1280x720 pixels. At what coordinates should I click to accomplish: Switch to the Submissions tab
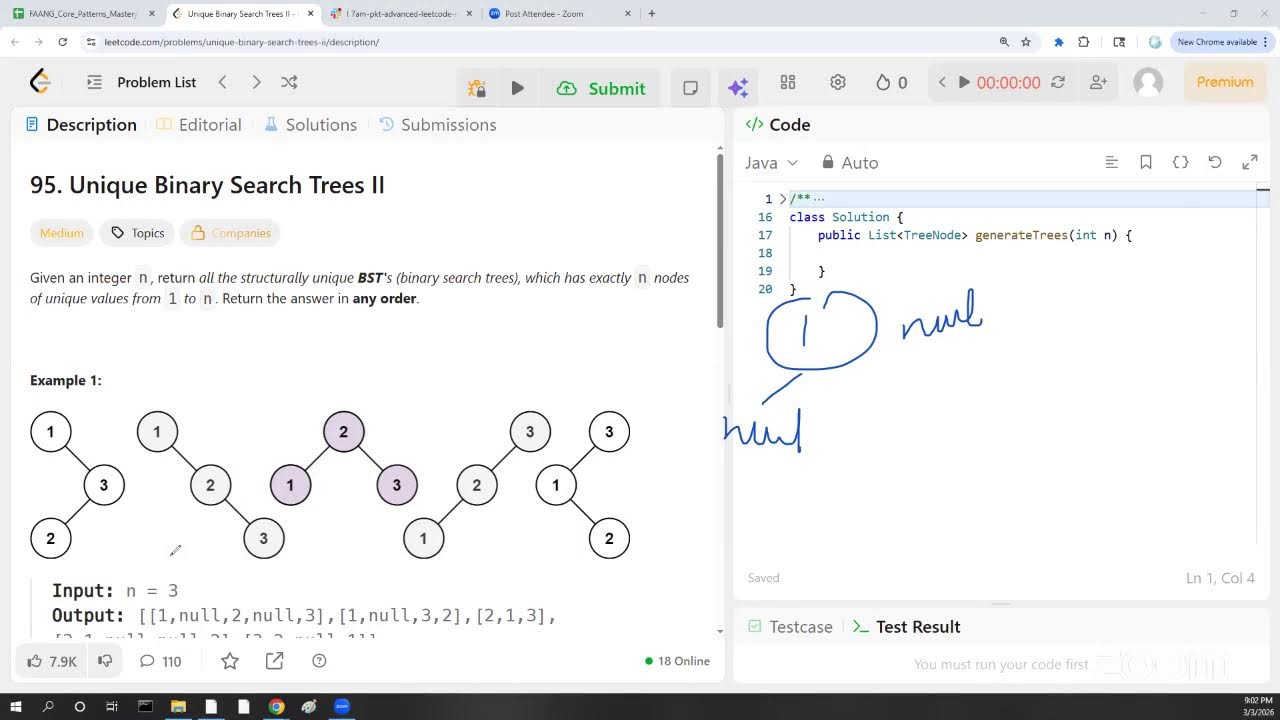coord(438,125)
